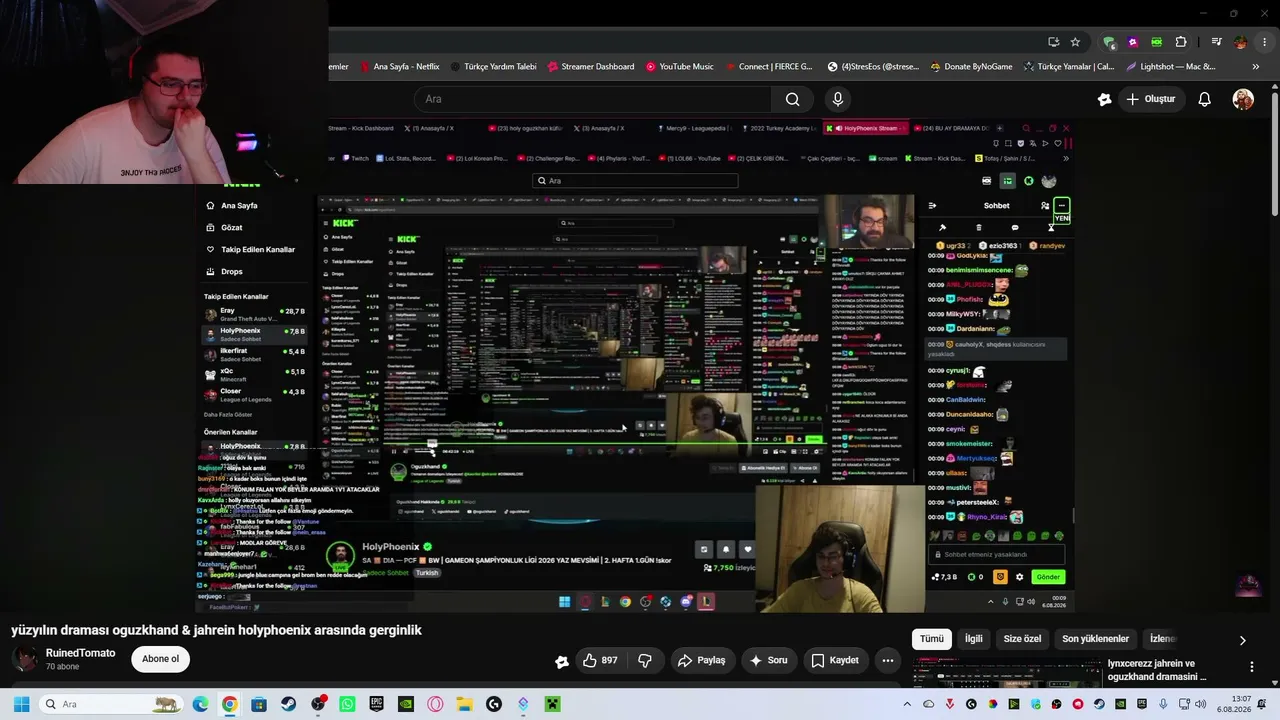Open Nvidia app on the taskbar
The height and width of the screenshot is (720, 1280).
(406, 704)
